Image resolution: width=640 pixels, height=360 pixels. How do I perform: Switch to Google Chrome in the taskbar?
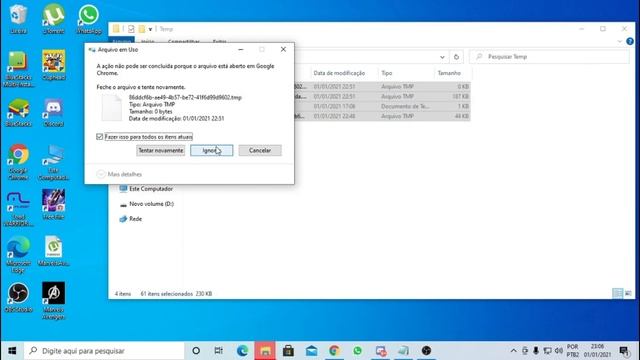pyautogui.click(x=334, y=351)
